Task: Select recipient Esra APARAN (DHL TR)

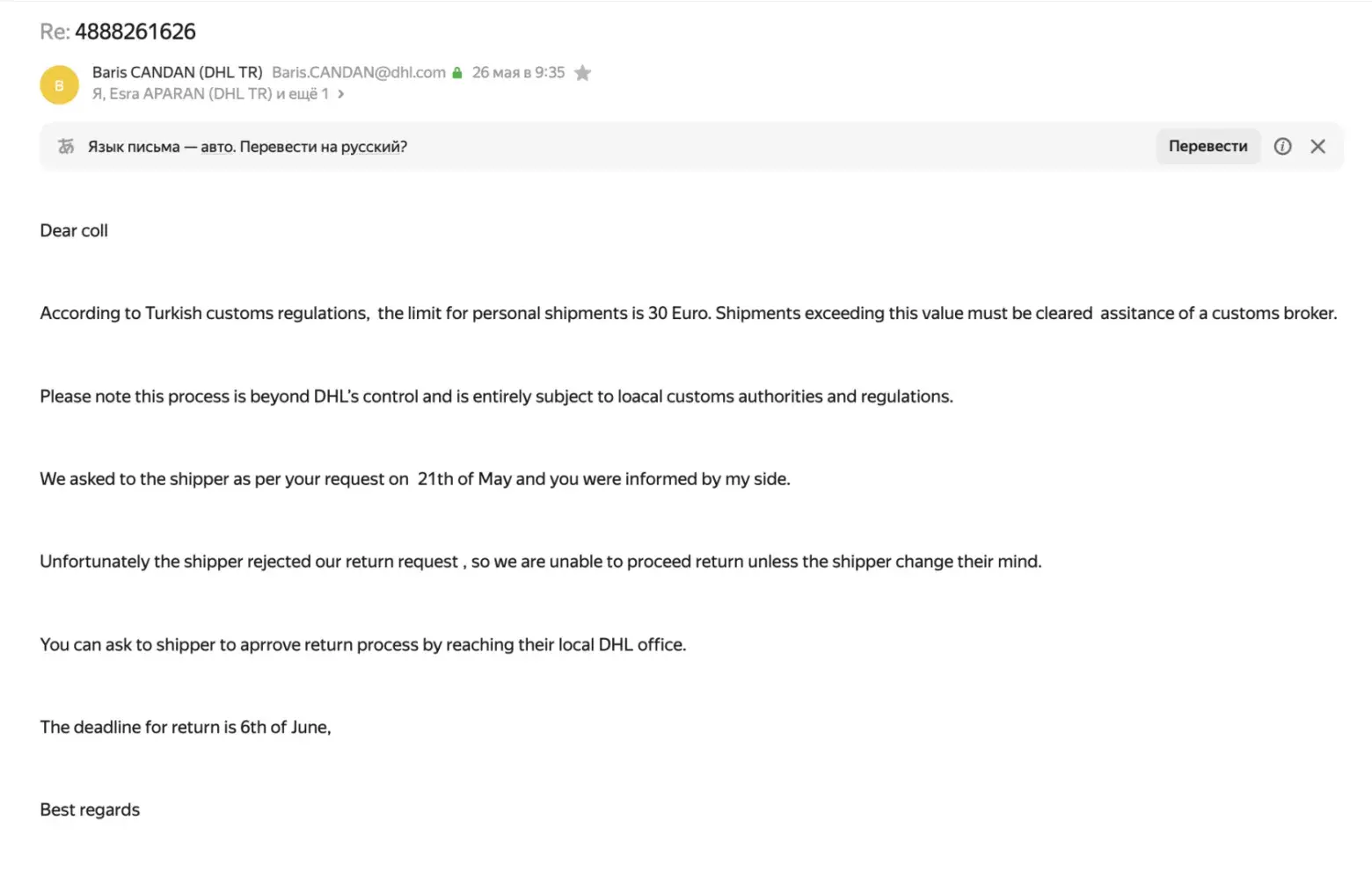Action: [x=190, y=94]
